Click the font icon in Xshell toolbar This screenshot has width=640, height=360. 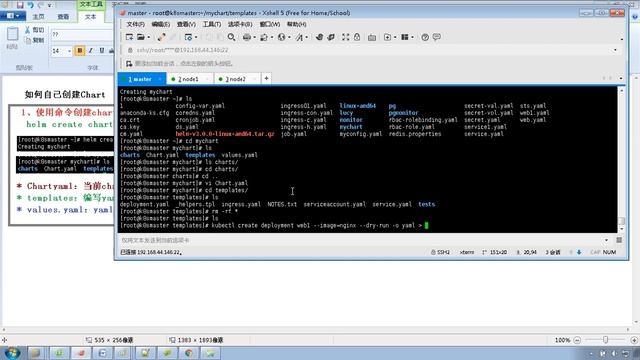299,37
